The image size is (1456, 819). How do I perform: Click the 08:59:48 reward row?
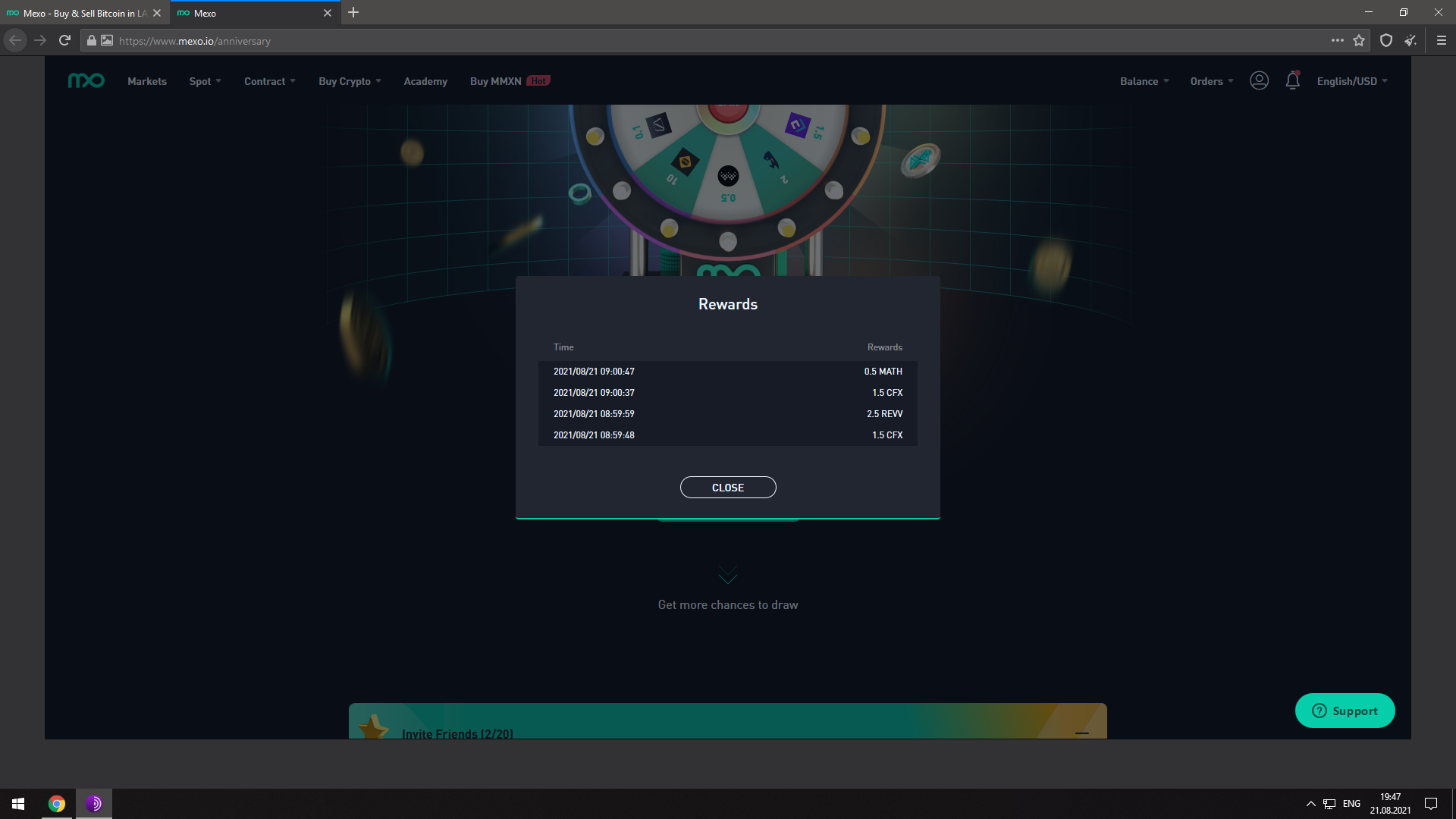[728, 435]
